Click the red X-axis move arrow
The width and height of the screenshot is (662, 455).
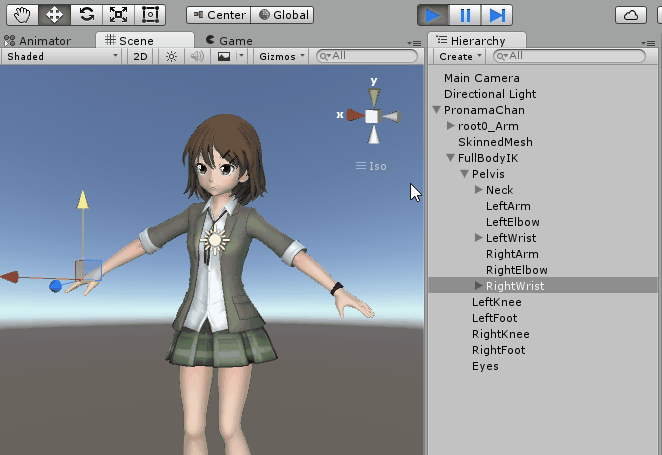coord(10,277)
